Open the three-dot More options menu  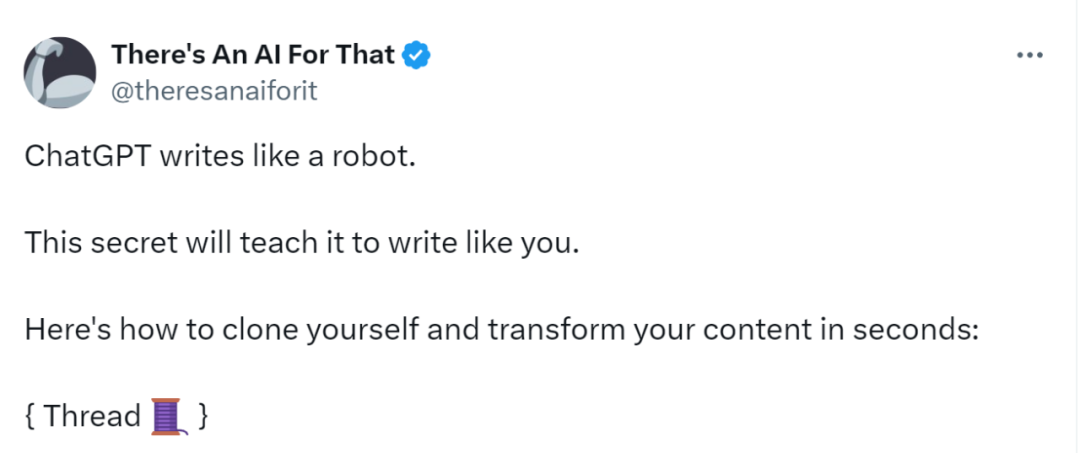1030,56
